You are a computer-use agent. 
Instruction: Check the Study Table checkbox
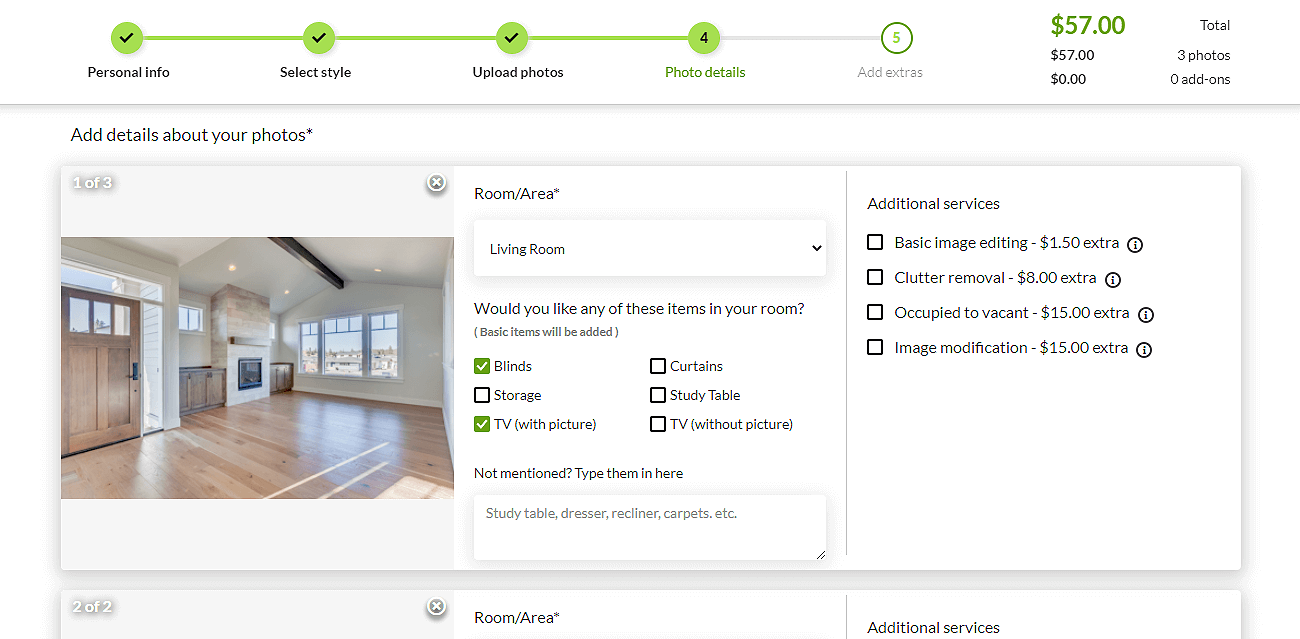pyautogui.click(x=658, y=395)
